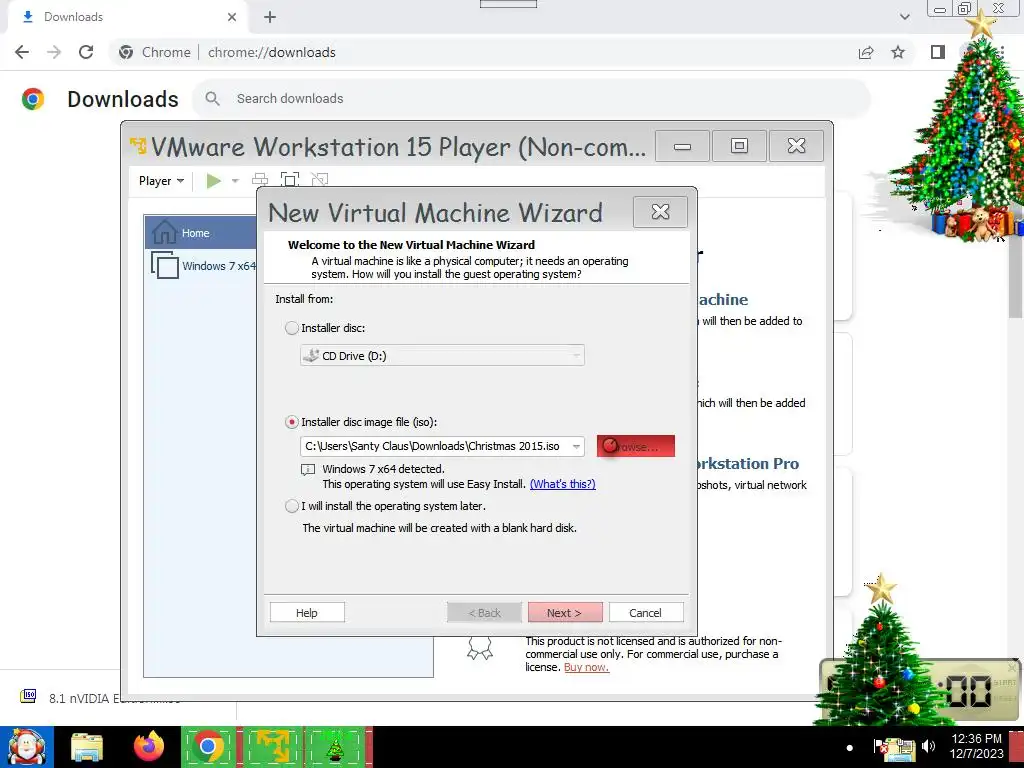Bookmark this tab with star icon
The width and height of the screenshot is (1024, 768).
899,52
